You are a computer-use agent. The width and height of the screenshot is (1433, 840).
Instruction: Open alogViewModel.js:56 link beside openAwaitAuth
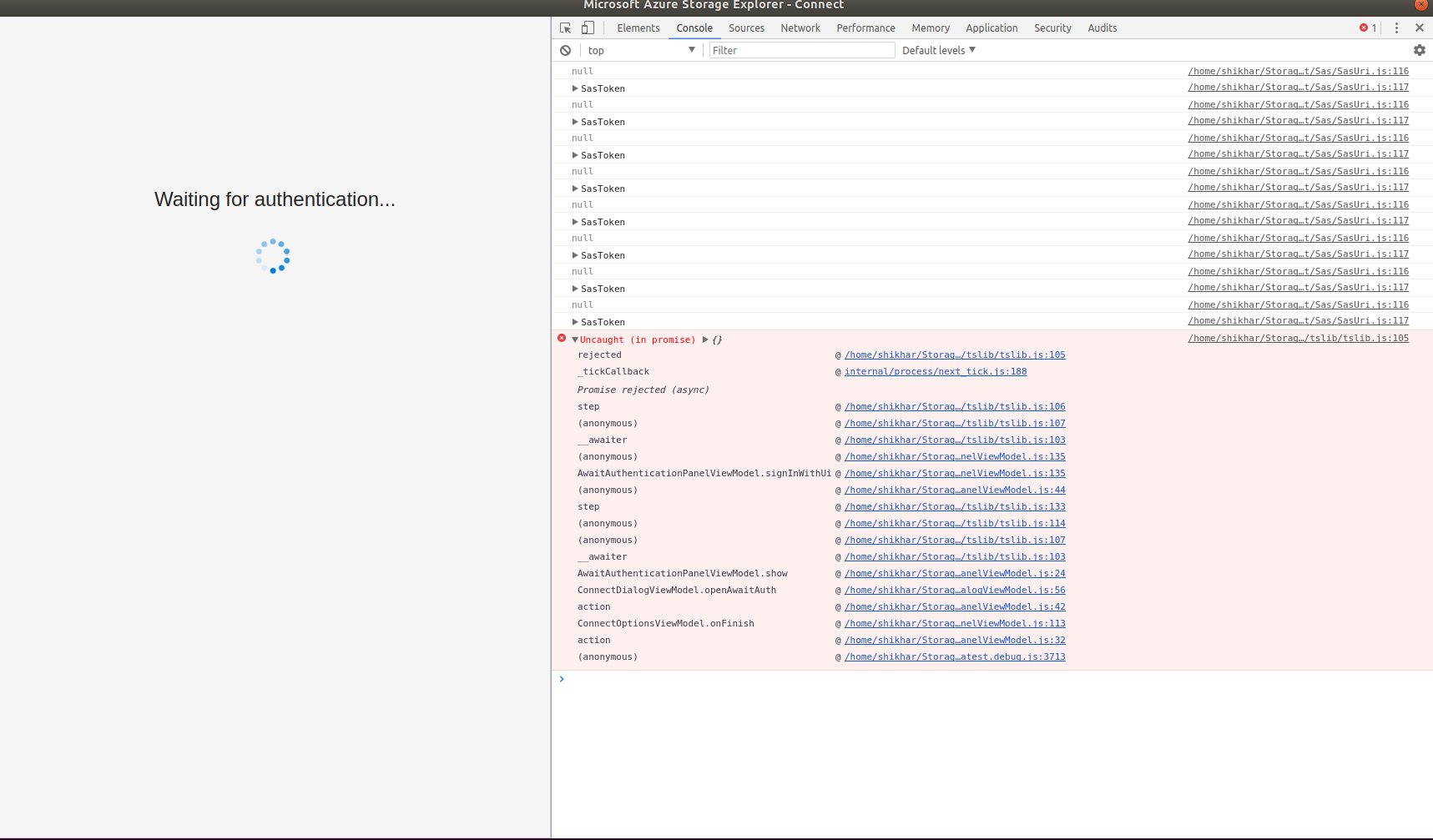[x=955, y=590]
